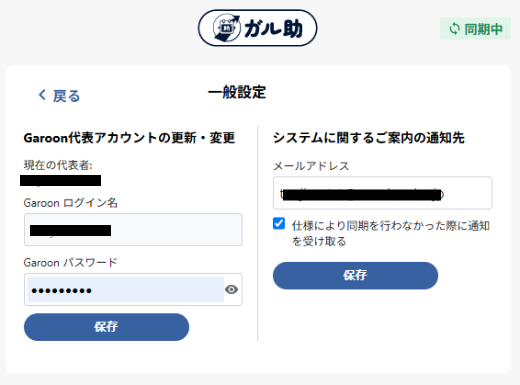This screenshot has width=520, height=385.
Task: Click the ガル助 logo text
Action: click(x=273, y=29)
